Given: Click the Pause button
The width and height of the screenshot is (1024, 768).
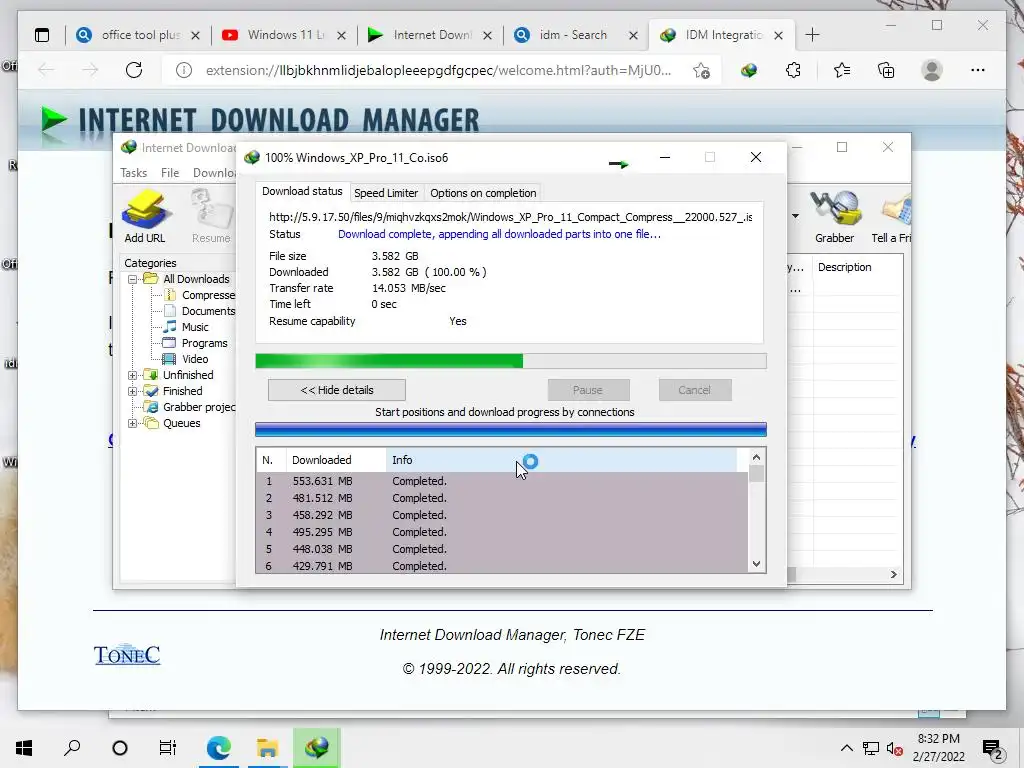Looking at the screenshot, I should tap(588, 390).
